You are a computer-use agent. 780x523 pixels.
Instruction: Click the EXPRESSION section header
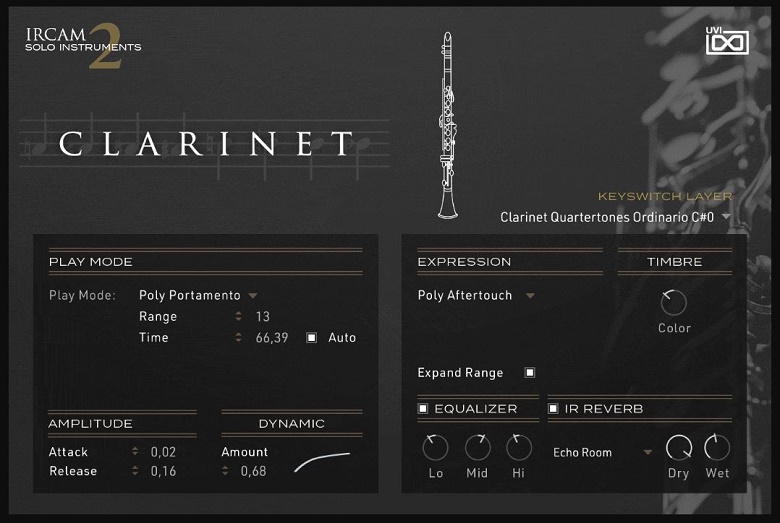tap(464, 262)
